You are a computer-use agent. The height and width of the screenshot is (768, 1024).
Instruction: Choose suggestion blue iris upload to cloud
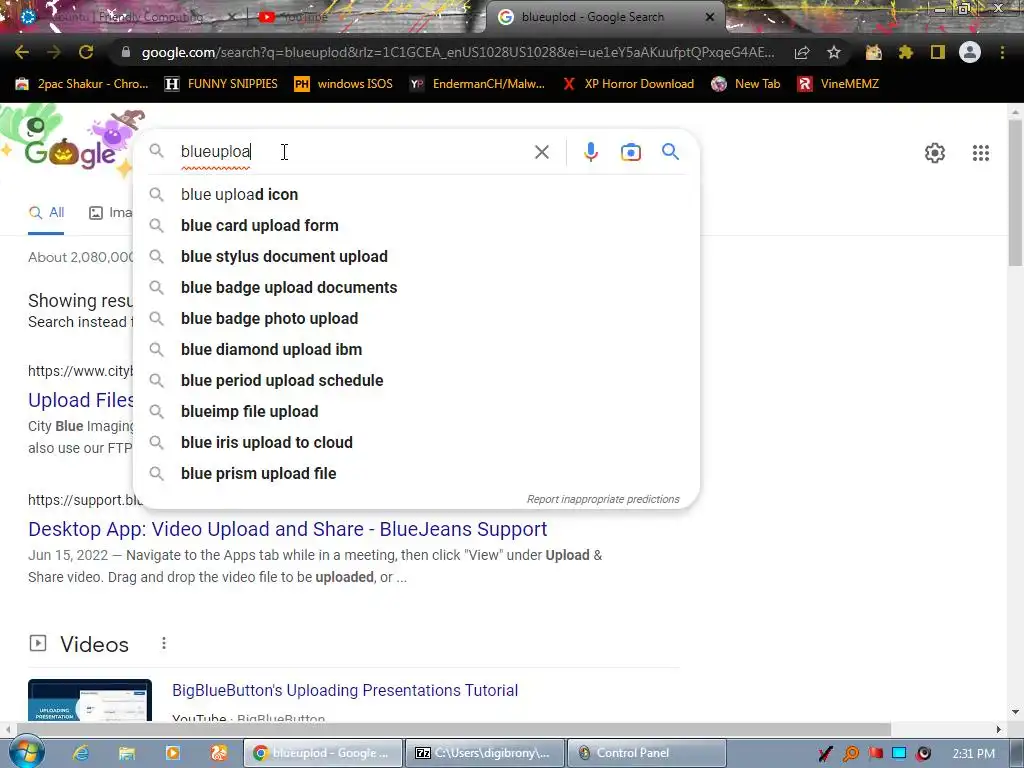tap(416, 443)
